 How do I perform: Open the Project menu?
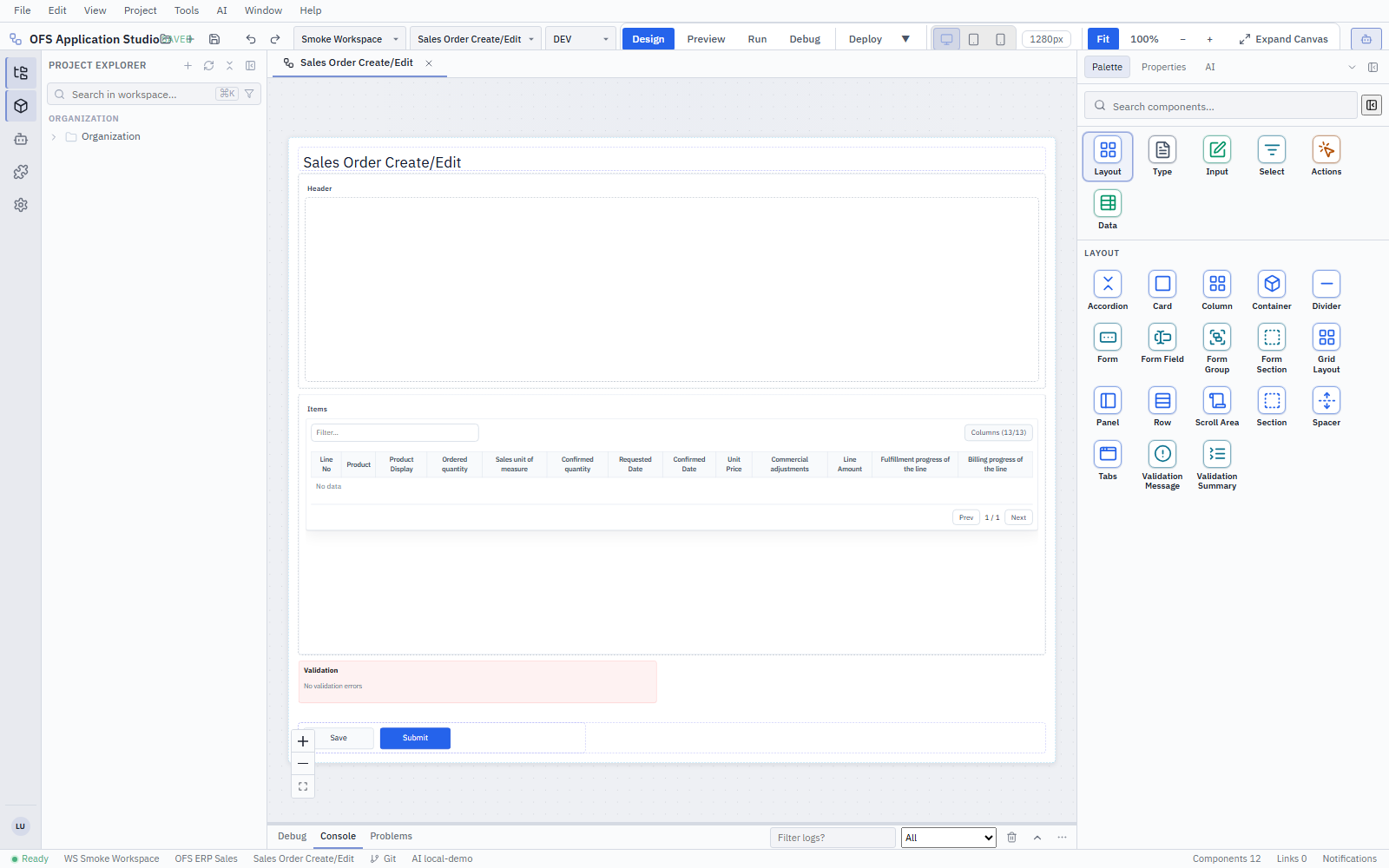coord(141,10)
